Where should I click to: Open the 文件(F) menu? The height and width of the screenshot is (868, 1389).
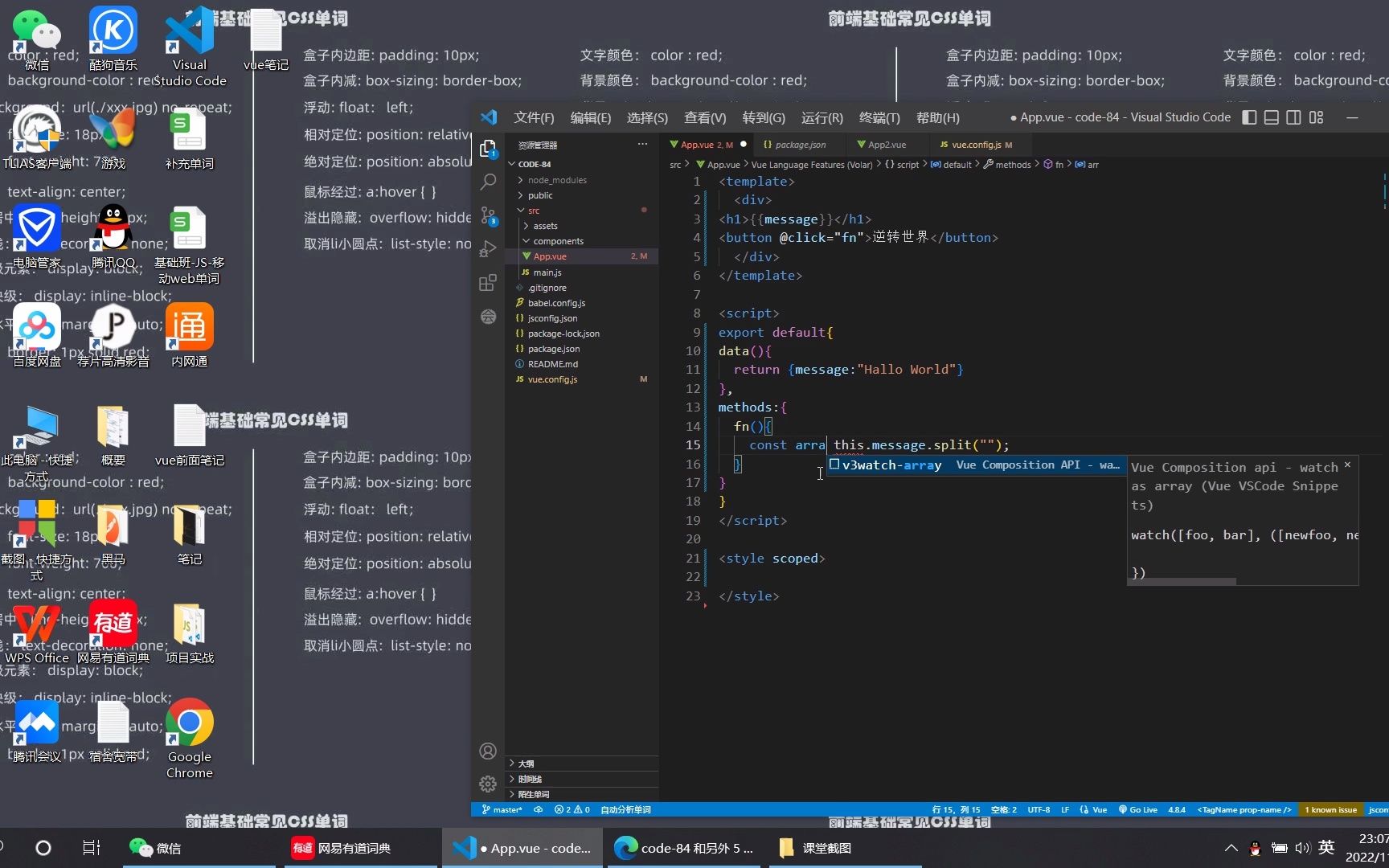tap(534, 117)
